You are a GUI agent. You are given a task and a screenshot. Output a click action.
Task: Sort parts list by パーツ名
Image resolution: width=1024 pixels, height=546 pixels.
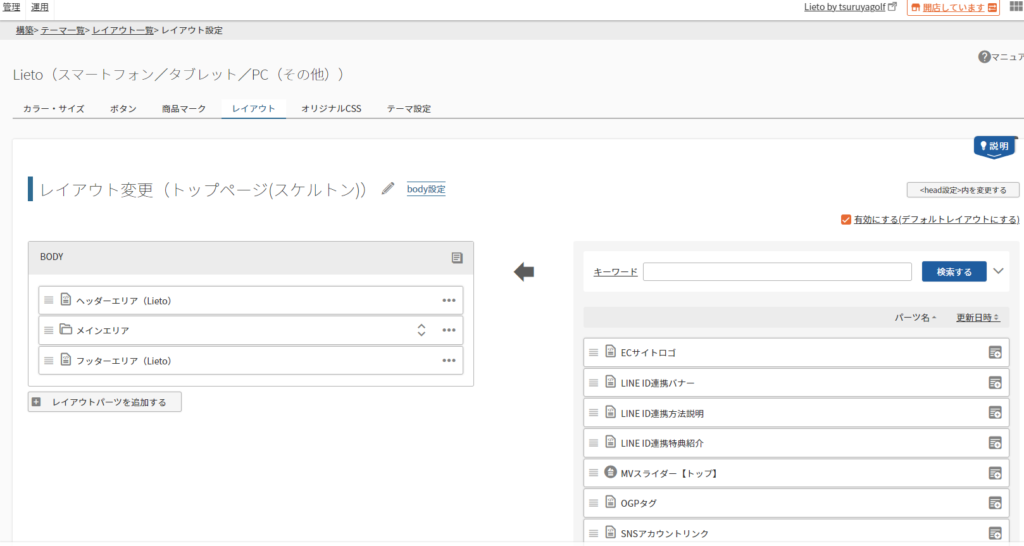point(915,317)
